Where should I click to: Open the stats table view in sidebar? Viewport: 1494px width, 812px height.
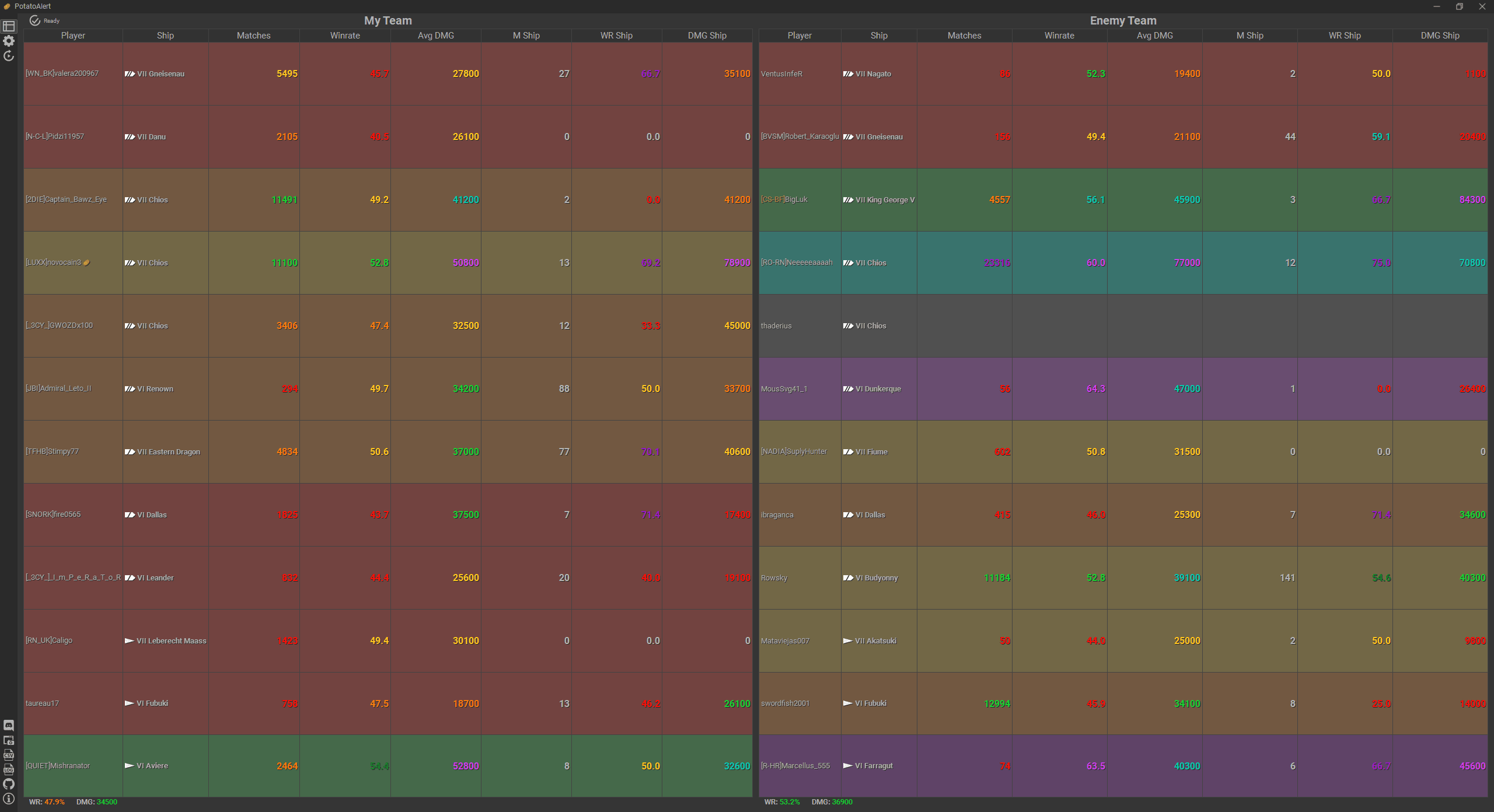click(x=9, y=26)
